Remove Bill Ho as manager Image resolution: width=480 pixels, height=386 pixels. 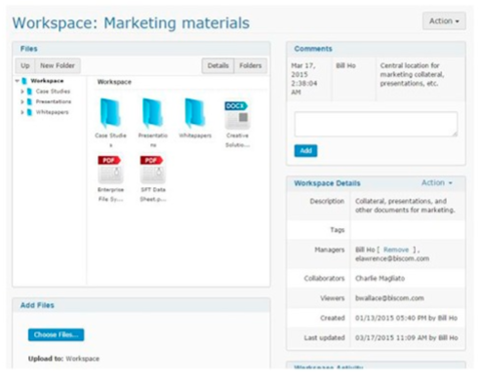coord(396,250)
